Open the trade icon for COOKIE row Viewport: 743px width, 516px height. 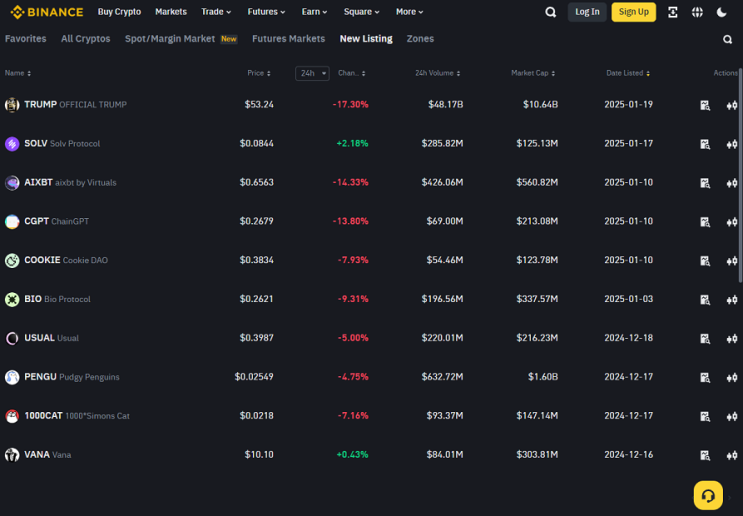point(732,261)
